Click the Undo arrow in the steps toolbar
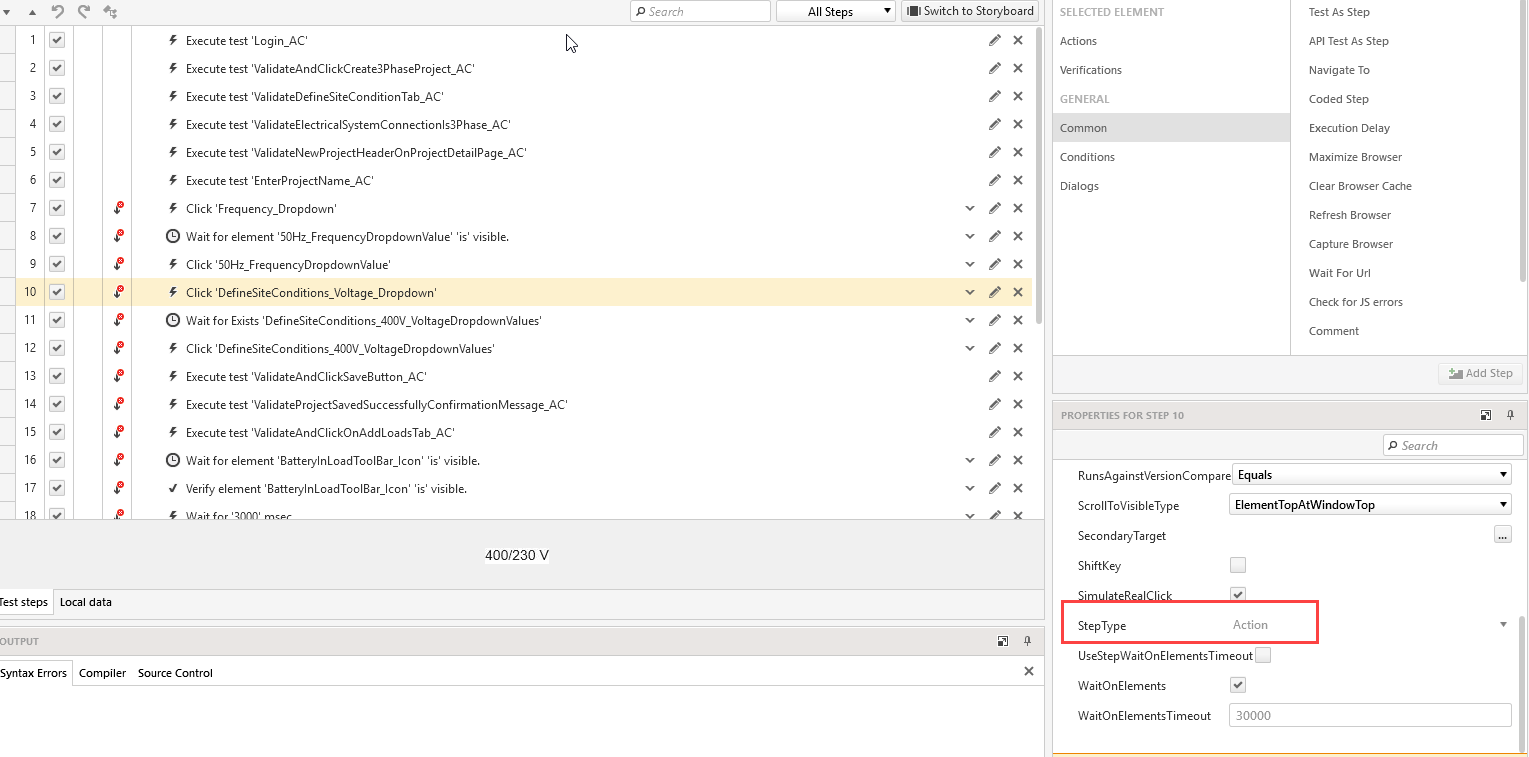This screenshot has width=1529, height=757. pos(58,12)
